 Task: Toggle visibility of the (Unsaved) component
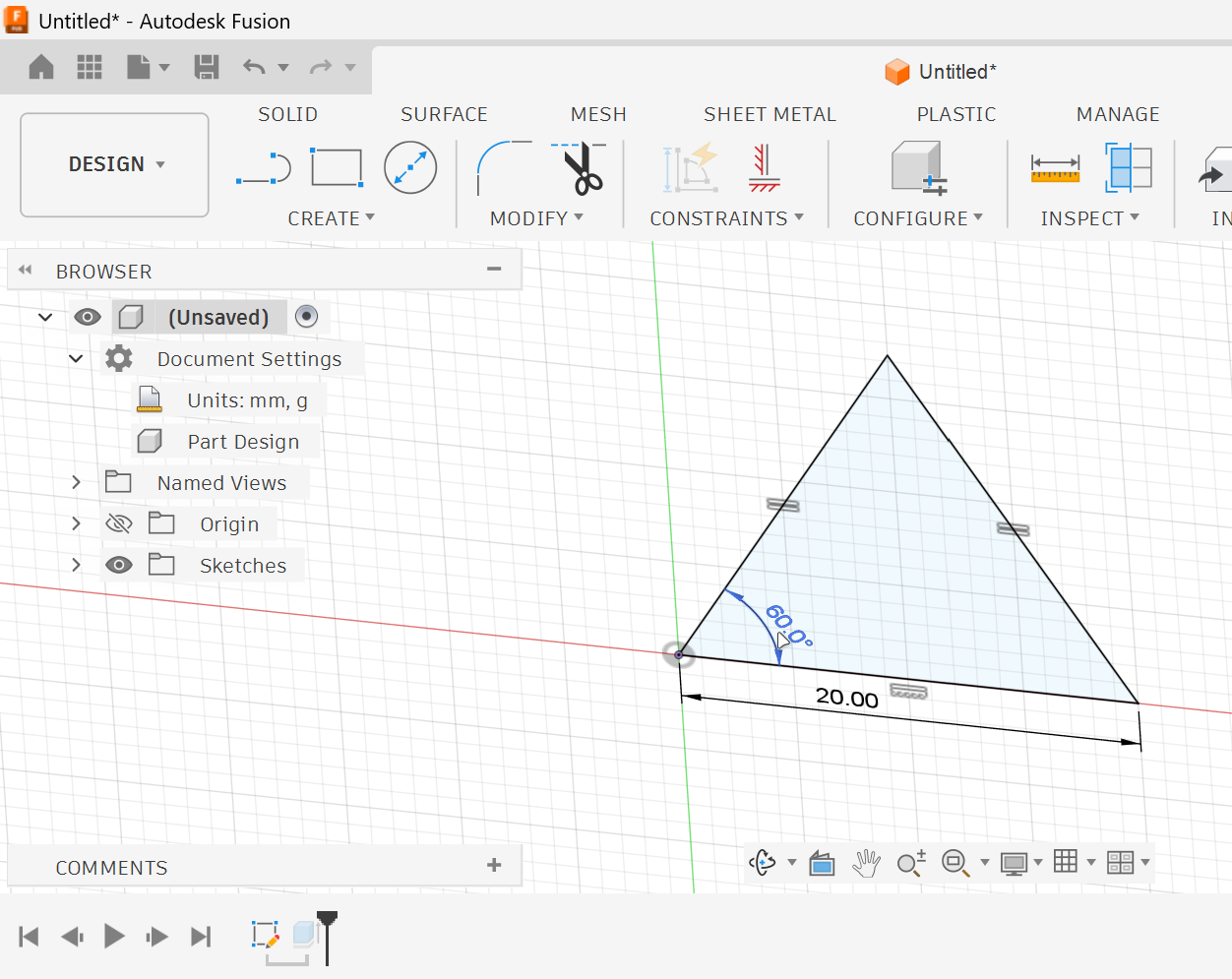[x=88, y=317]
